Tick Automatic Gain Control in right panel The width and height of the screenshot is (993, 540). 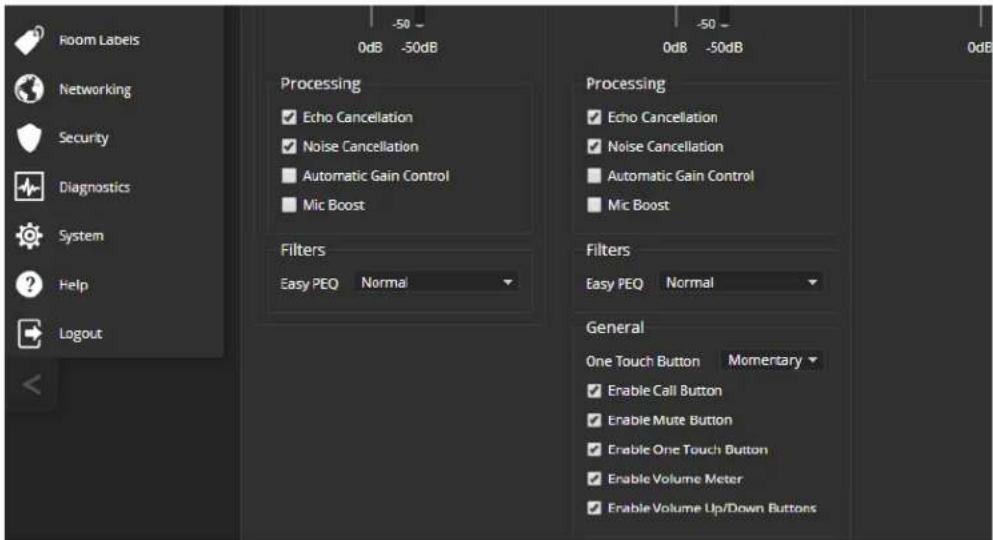tap(594, 175)
